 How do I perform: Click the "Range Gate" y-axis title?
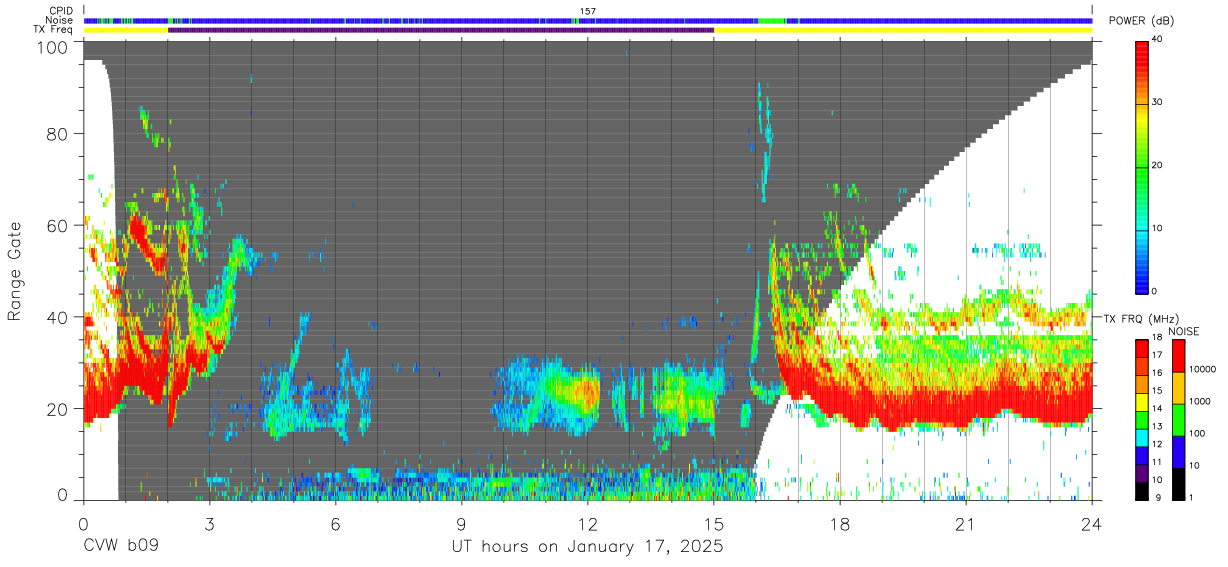(15, 271)
